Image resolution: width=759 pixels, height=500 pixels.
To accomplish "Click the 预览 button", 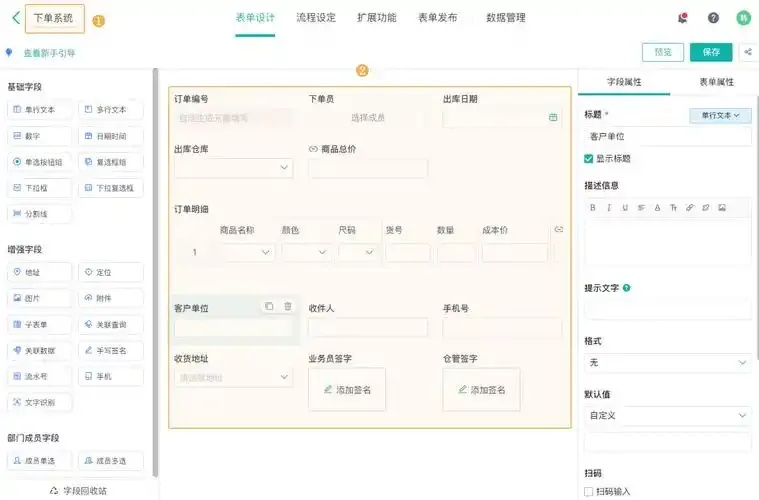I will (663, 52).
